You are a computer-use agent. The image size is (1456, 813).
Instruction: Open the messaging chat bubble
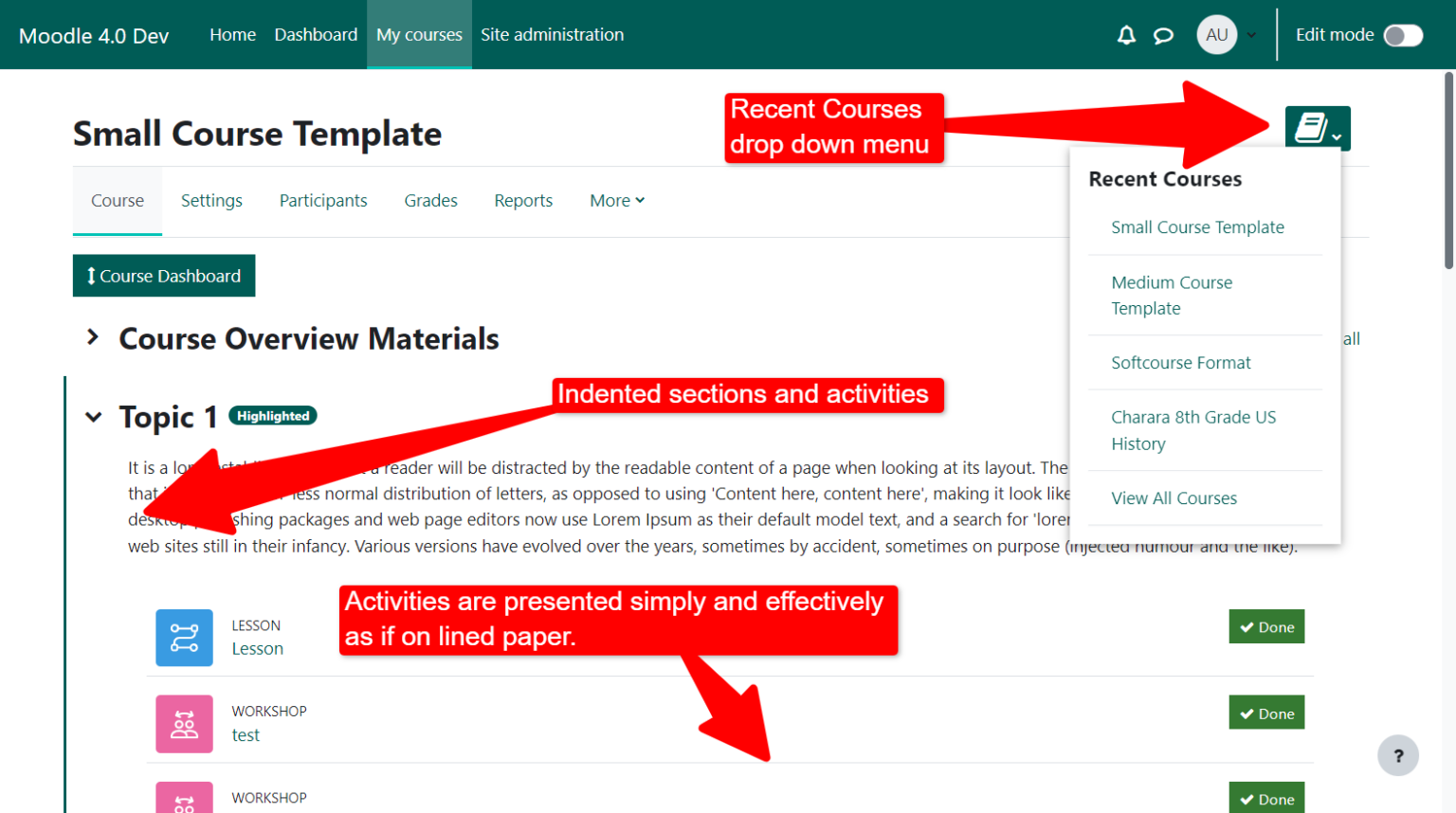click(1164, 34)
